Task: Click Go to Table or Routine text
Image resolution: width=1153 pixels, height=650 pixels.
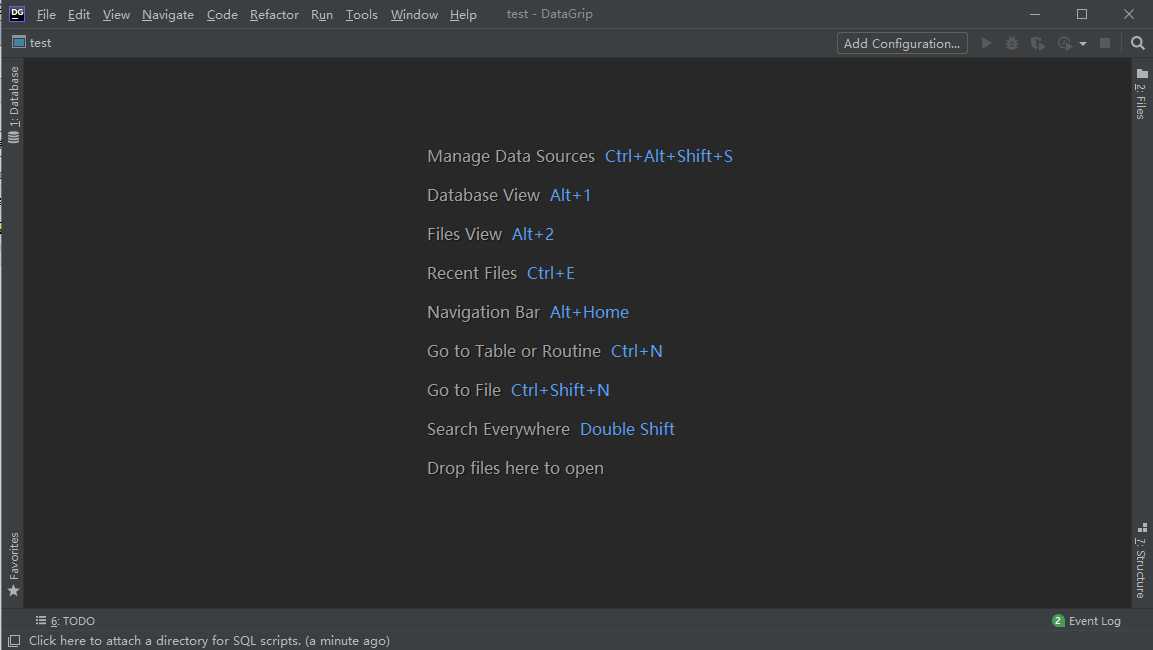Action: 513,351
